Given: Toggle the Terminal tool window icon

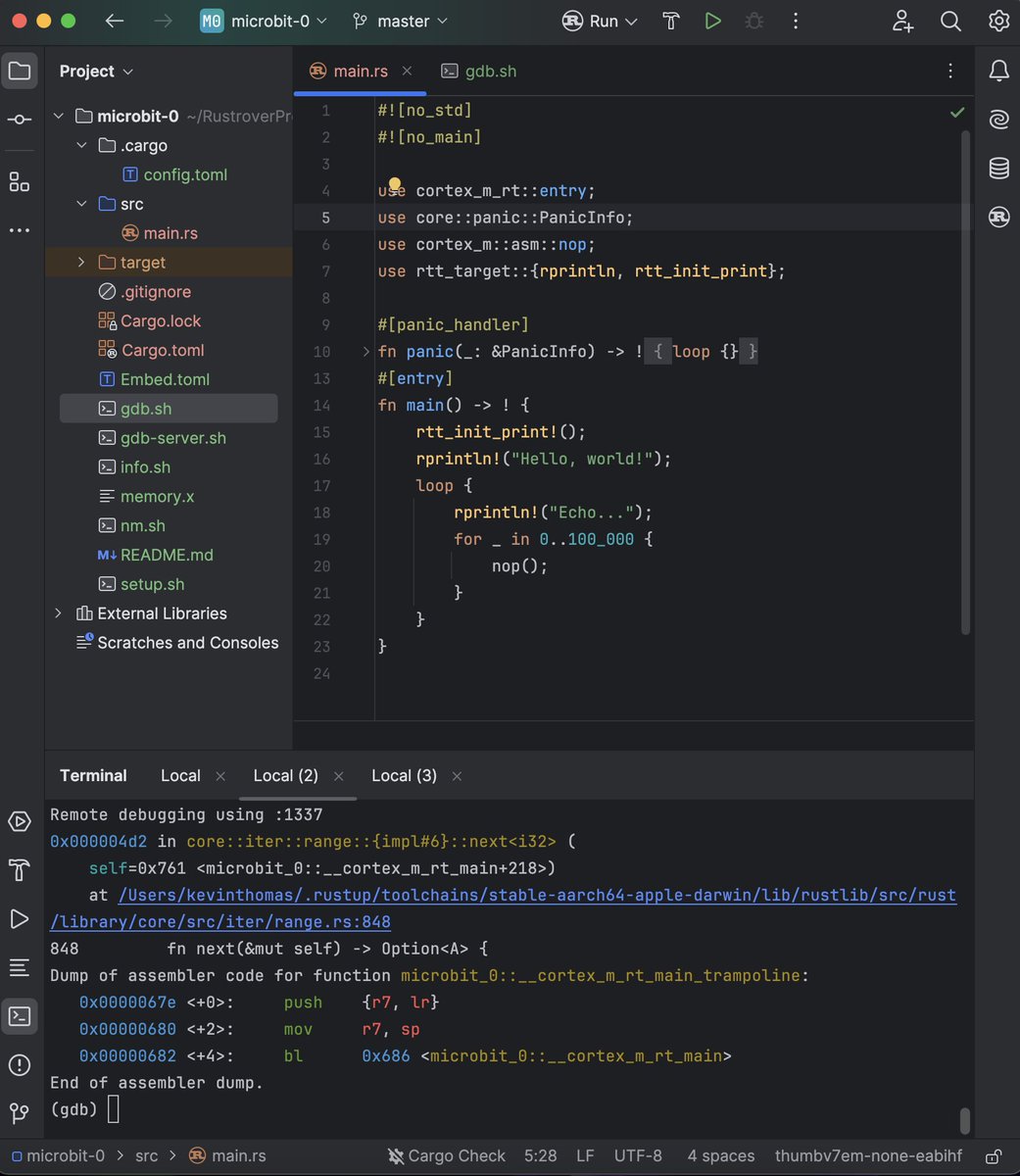Looking at the screenshot, I should pos(19,1016).
